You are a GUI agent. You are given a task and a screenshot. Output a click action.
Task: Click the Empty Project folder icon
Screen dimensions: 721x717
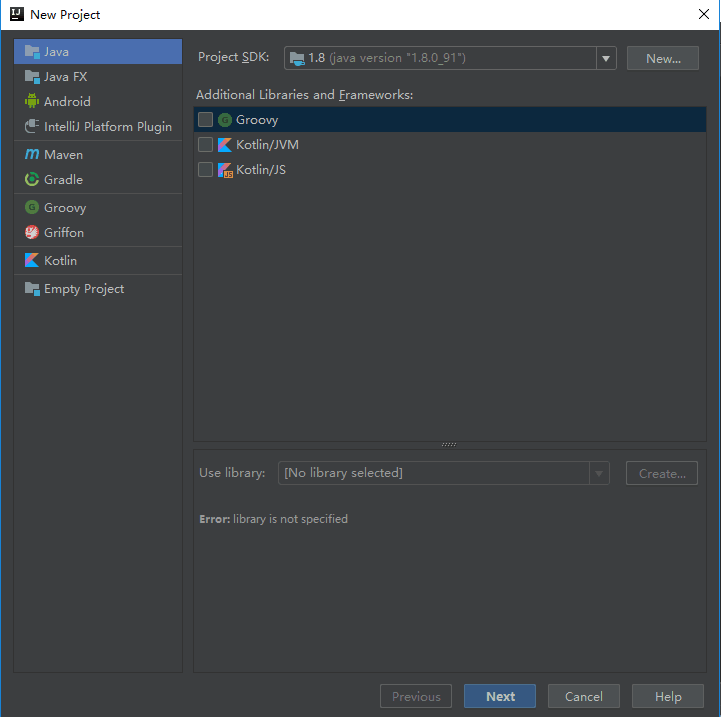[32, 289]
